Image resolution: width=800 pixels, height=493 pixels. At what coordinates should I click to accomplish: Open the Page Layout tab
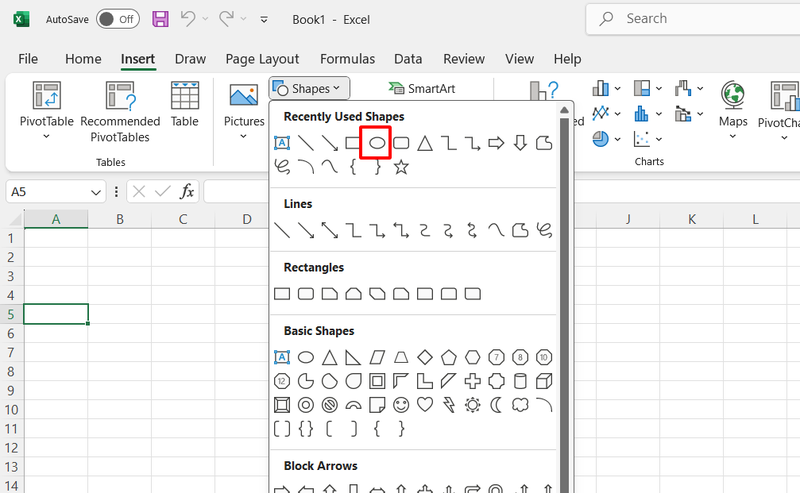click(x=262, y=59)
